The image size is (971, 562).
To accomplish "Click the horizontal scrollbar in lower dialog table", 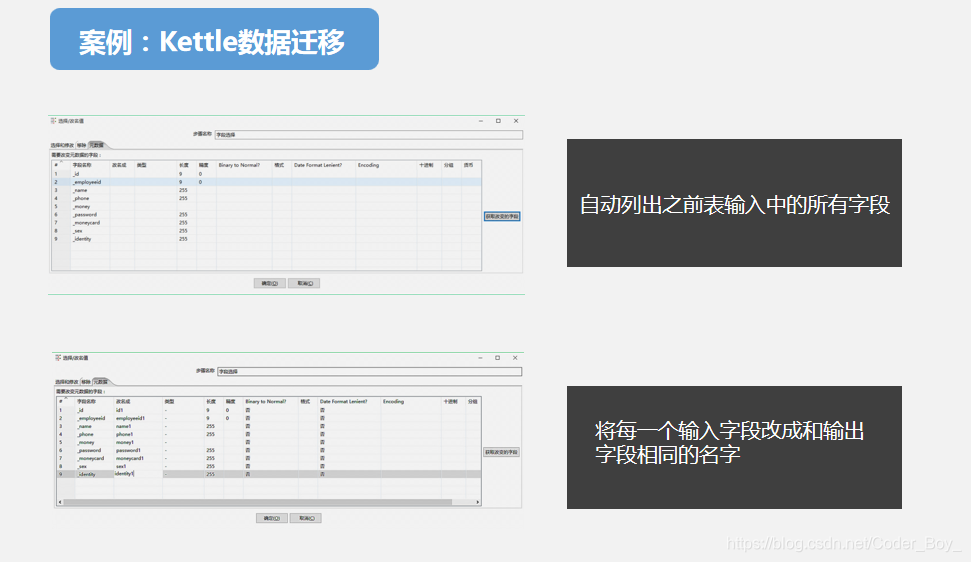I will [x=258, y=502].
